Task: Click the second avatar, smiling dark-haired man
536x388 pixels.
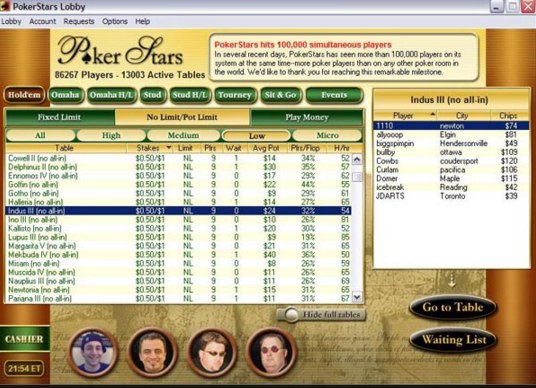Action: coord(152,352)
